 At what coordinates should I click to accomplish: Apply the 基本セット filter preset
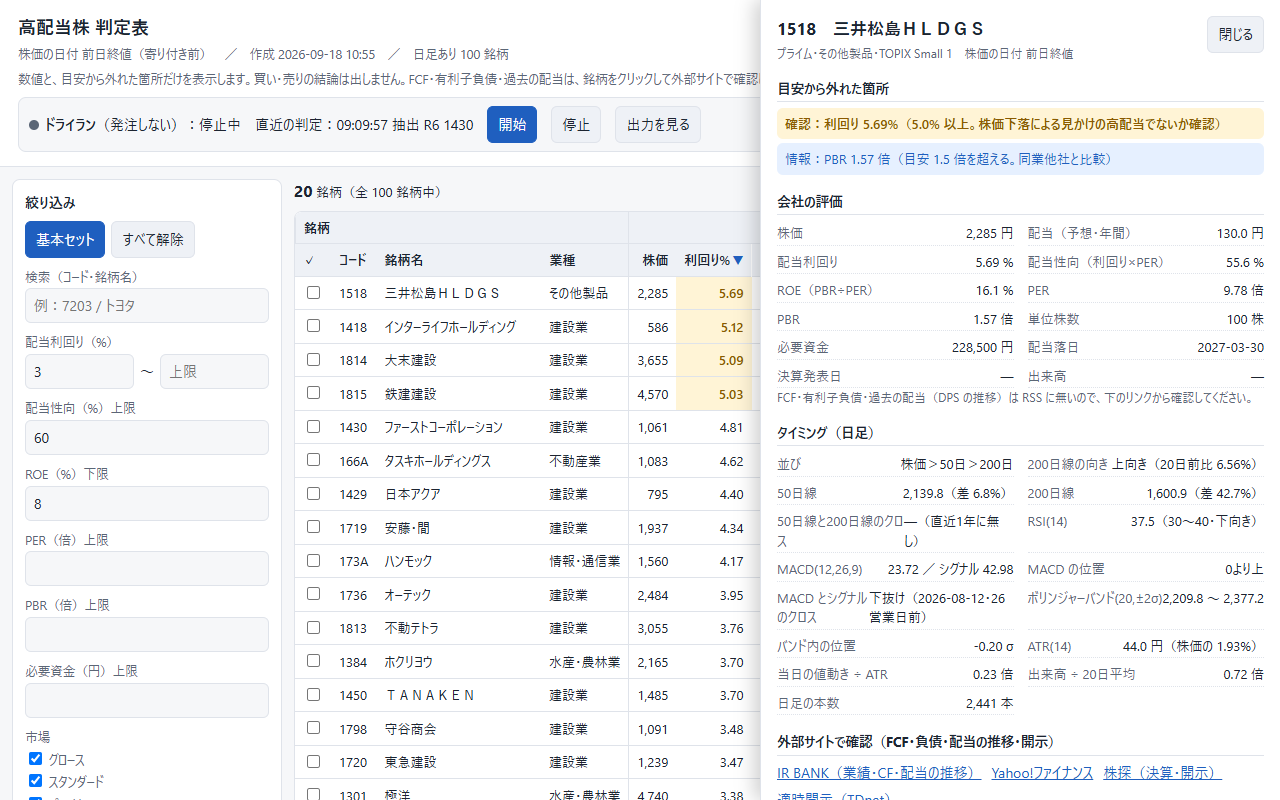pyautogui.click(x=65, y=240)
